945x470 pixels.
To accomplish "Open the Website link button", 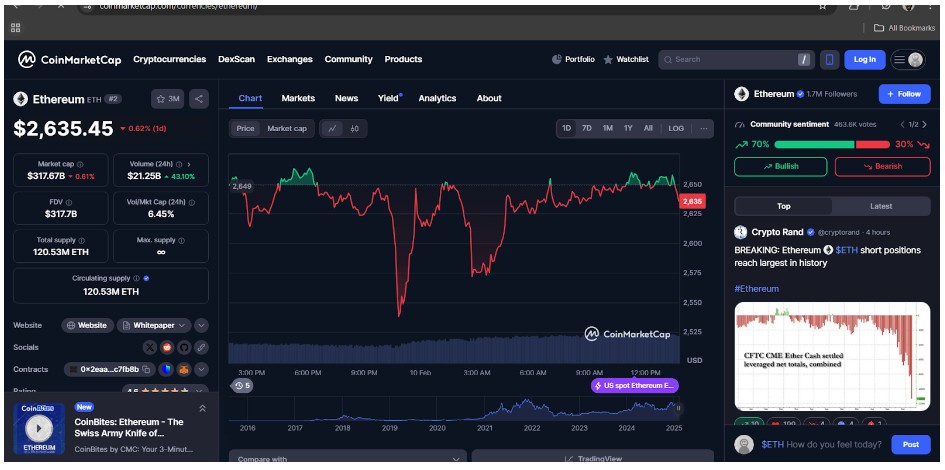I will [x=87, y=325].
